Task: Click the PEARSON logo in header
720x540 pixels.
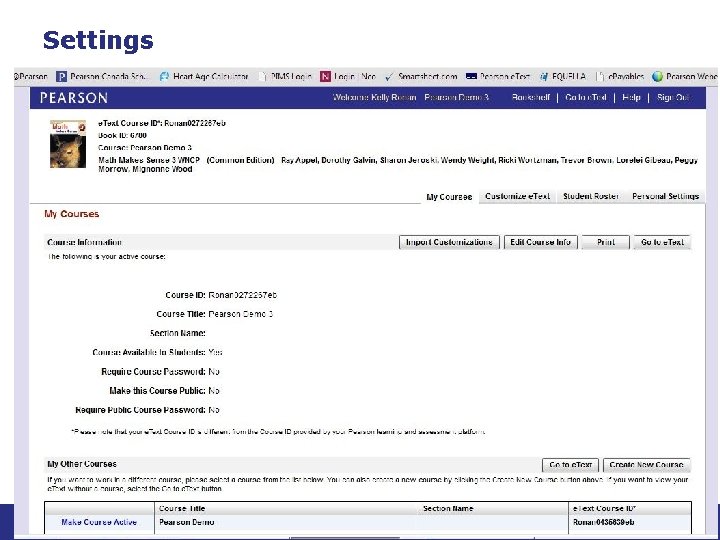Action: pos(73,98)
